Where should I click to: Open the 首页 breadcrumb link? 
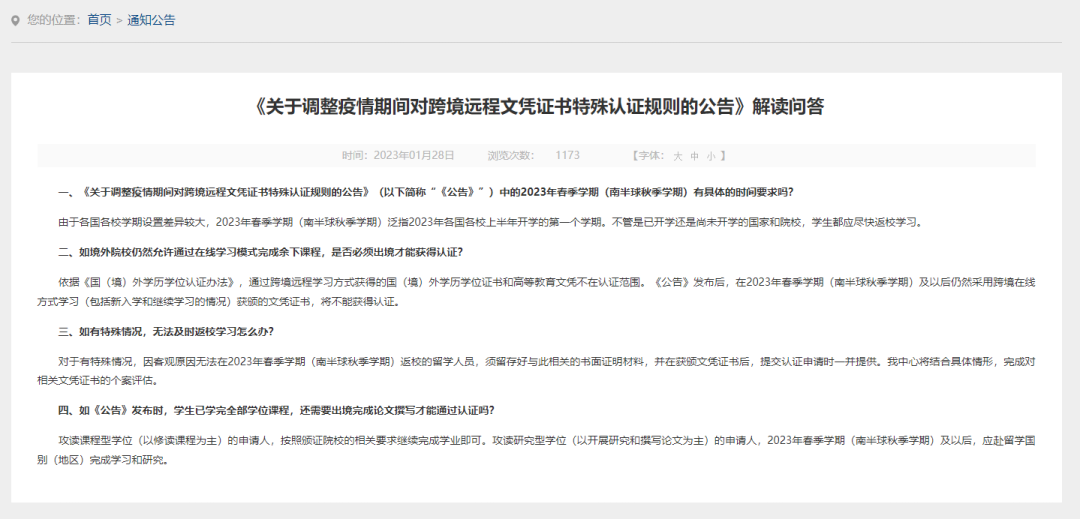pyautogui.click(x=99, y=20)
